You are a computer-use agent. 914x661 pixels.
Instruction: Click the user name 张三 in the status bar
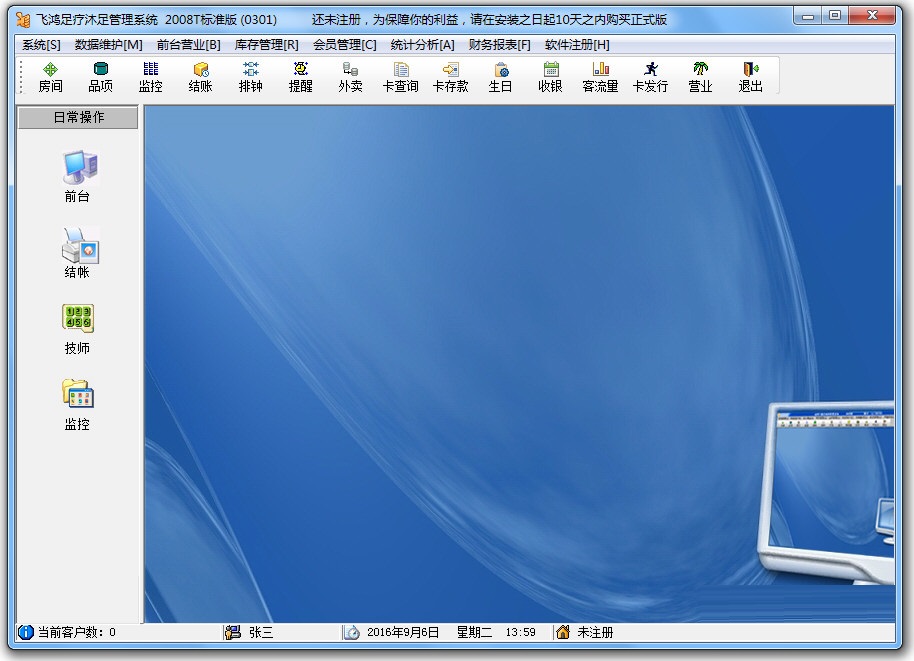coord(261,632)
